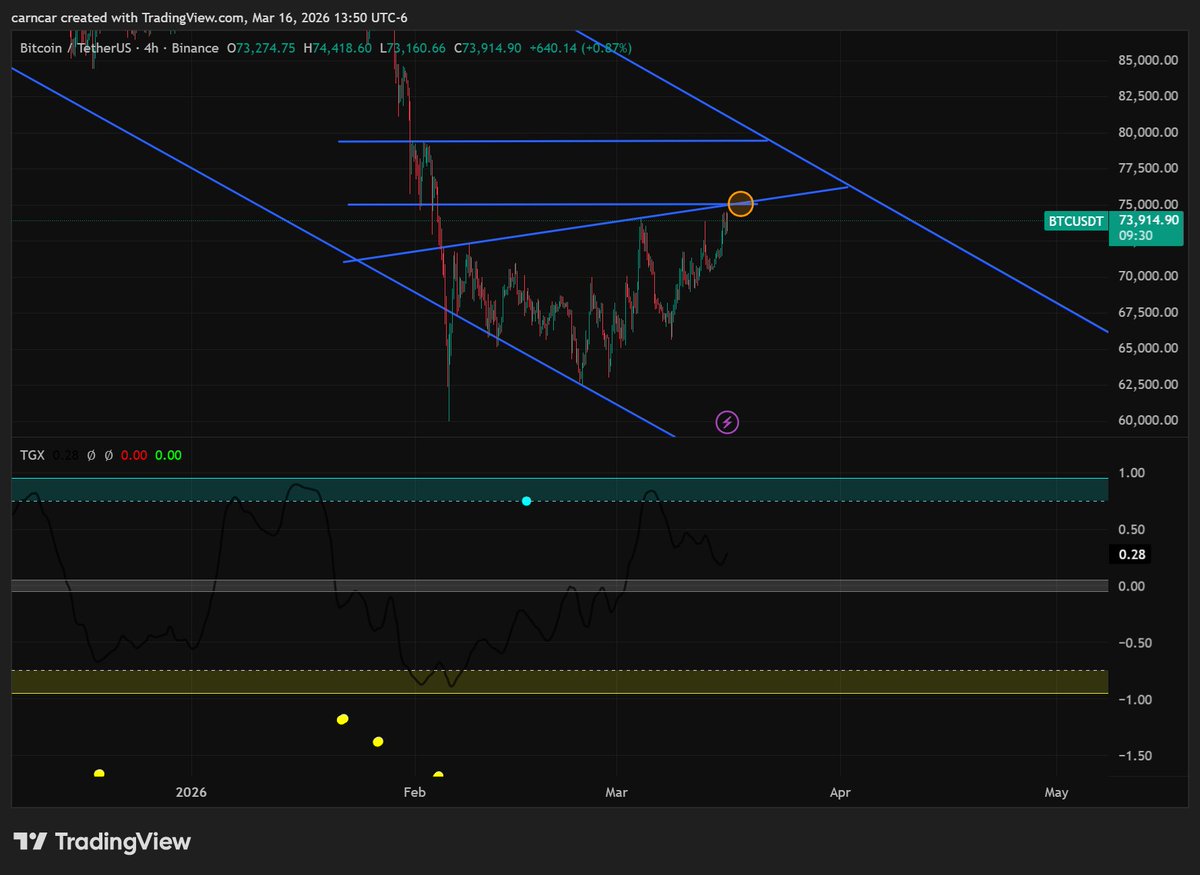Click the black 0.28 value tag on TGX axis
The image size is (1200, 875).
(x=1131, y=554)
